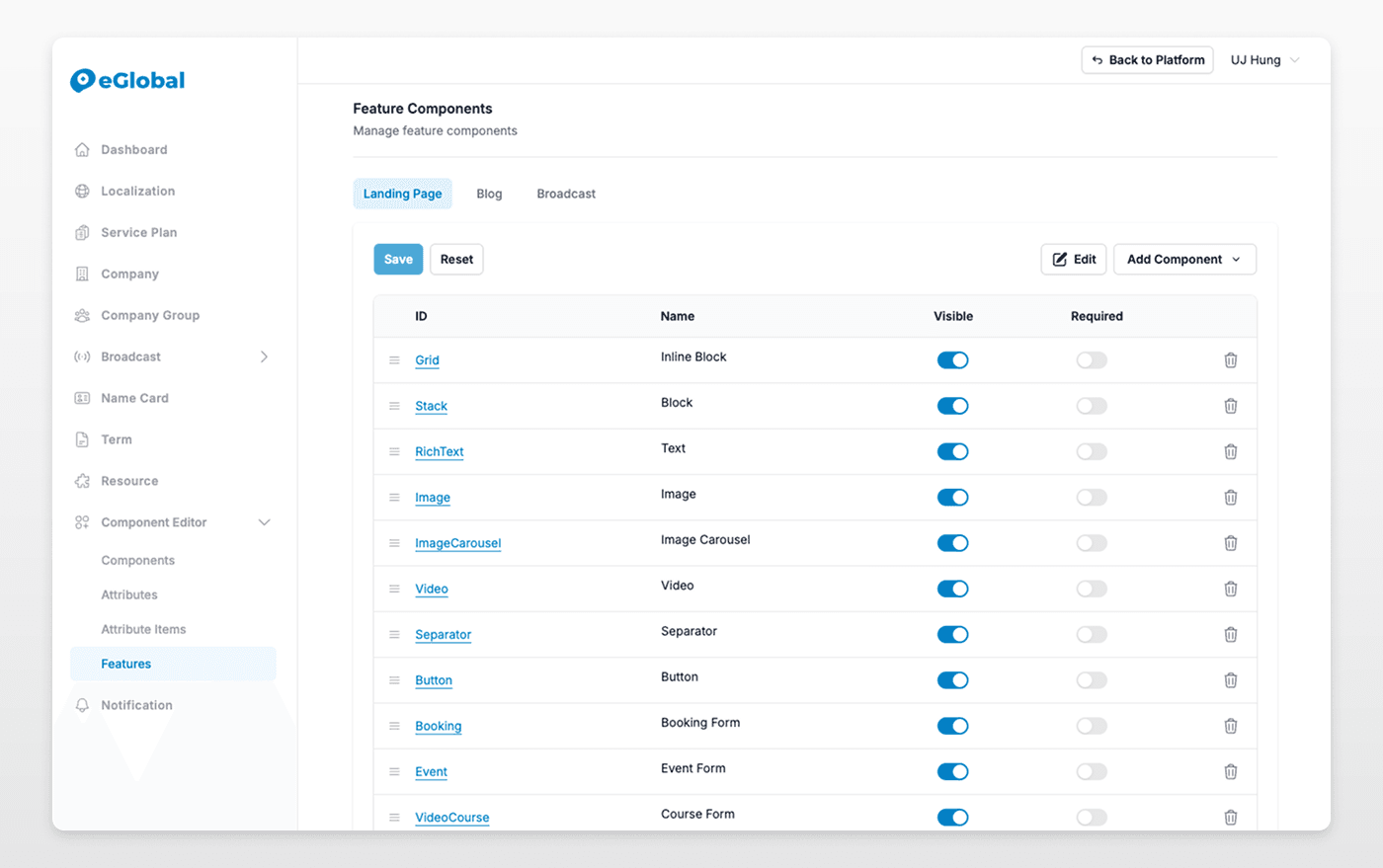Disable Visible switch for Separator
Viewport: 1383px width, 868px height.
pos(952,635)
